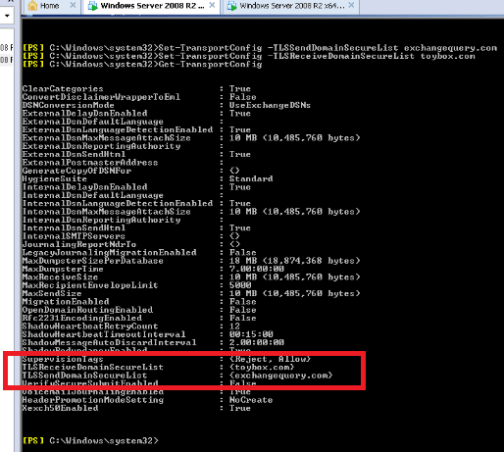Click the ConvertDisclaimerWrapperToEml property

pos(101,97)
